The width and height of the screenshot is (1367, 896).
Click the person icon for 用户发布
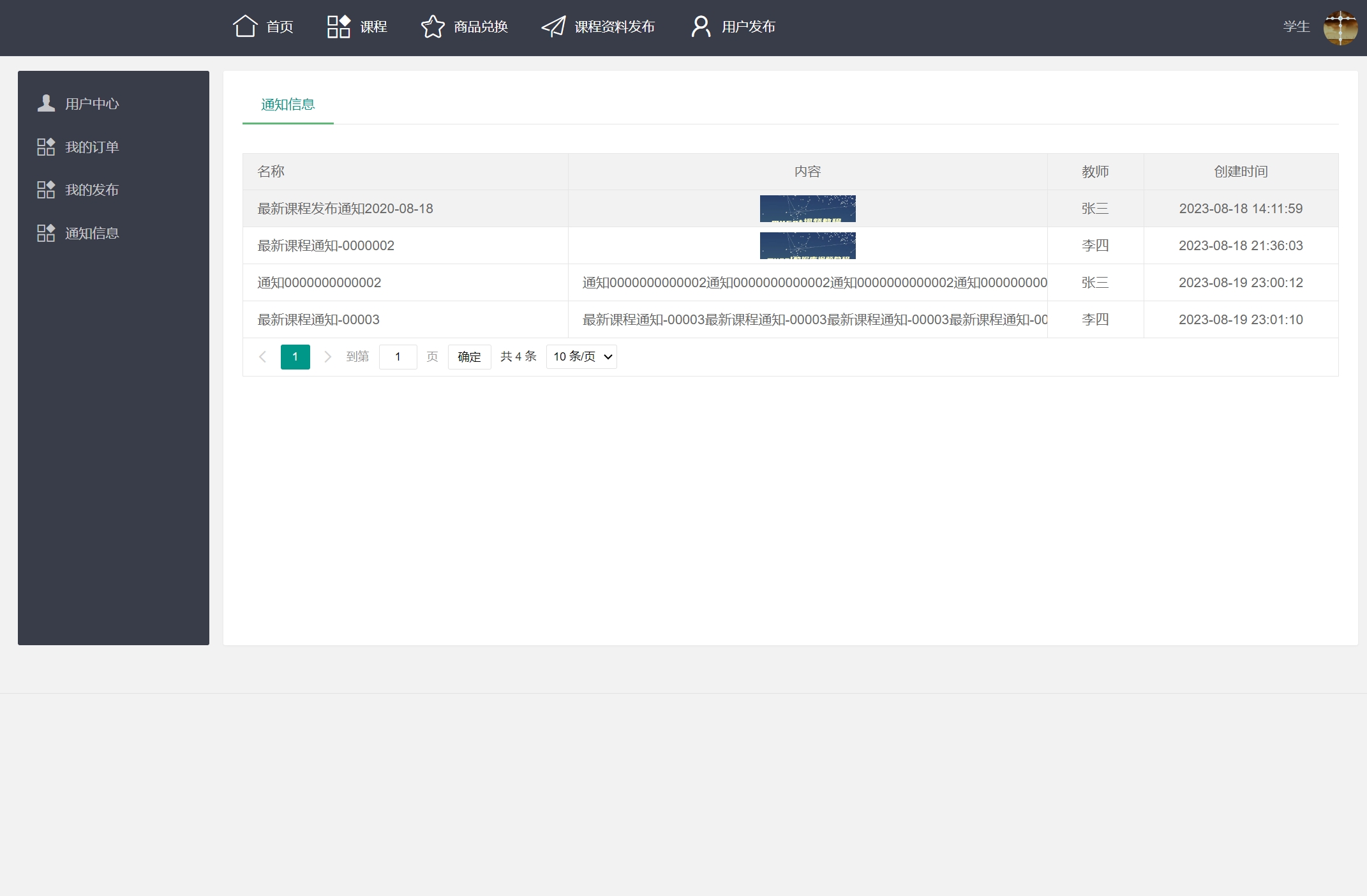[x=701, y=26]
